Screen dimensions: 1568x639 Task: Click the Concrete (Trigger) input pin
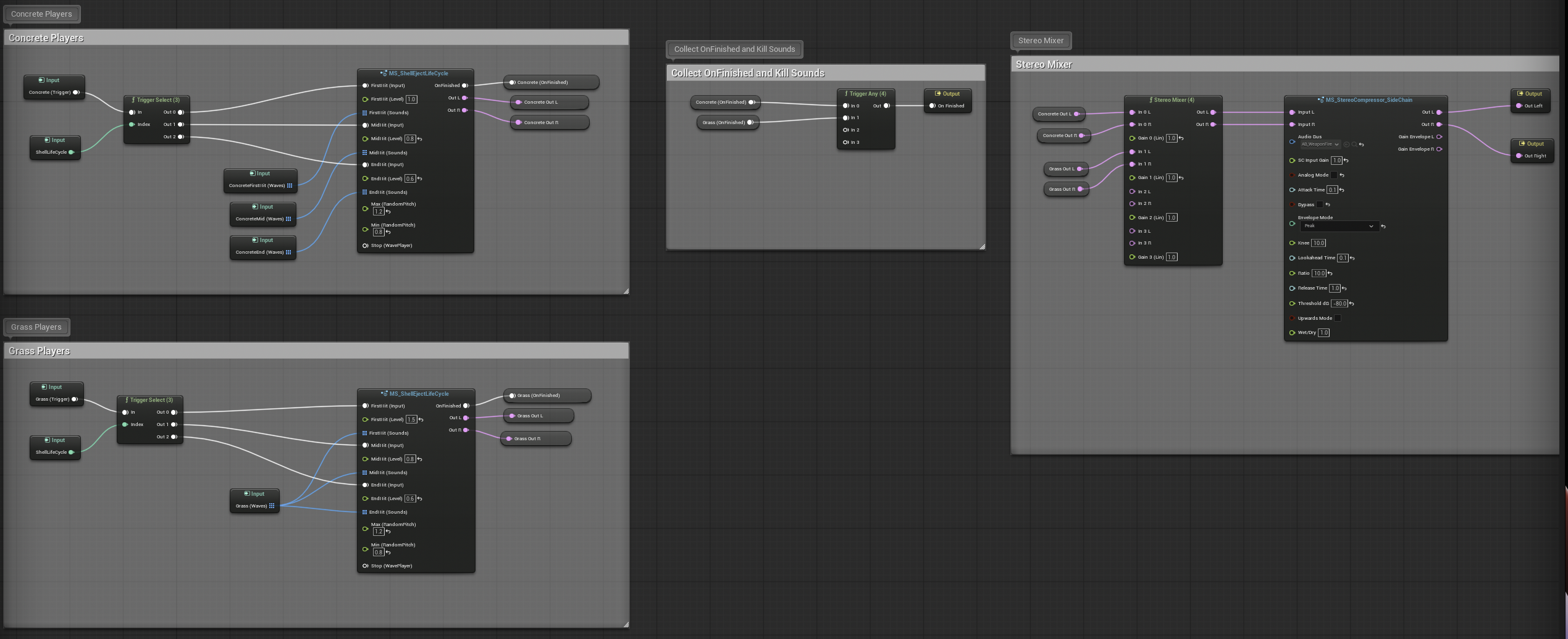point(76,93)
